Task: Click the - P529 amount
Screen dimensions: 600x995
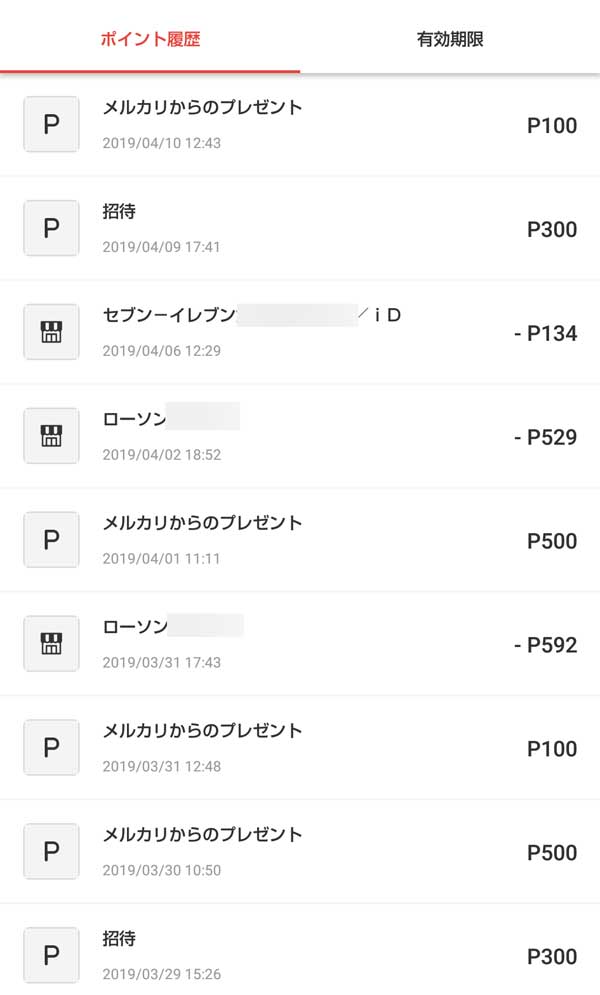Action: point(545,438)
